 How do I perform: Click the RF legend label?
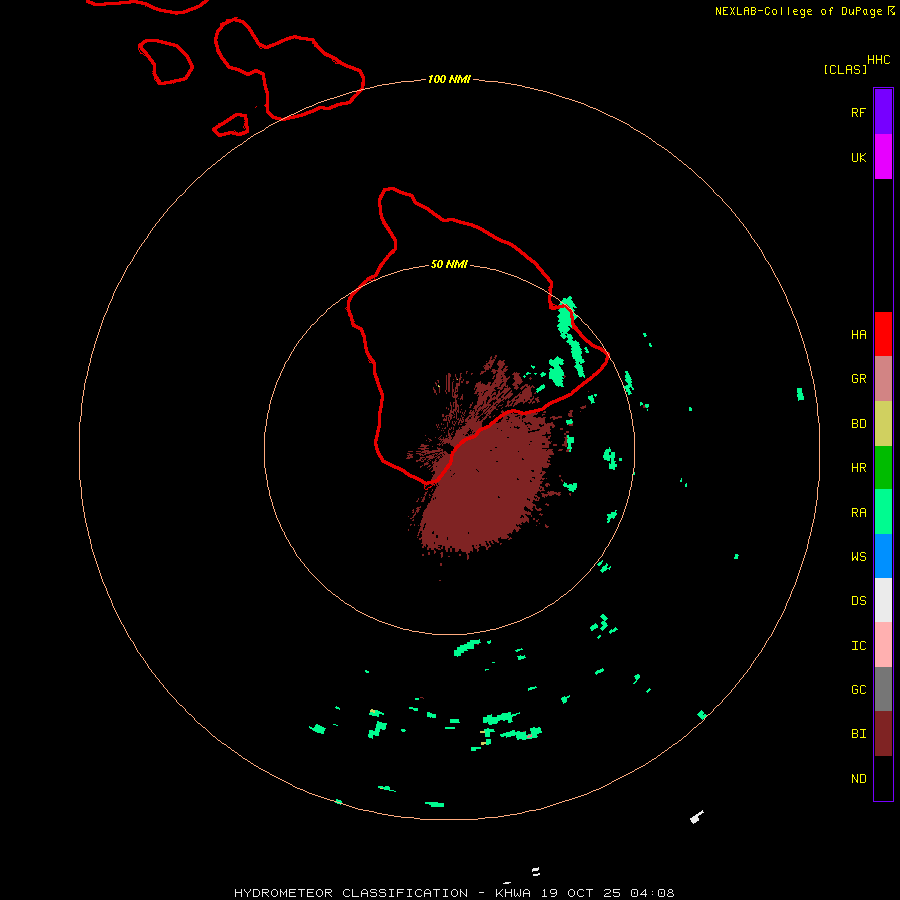coord(858,112)
